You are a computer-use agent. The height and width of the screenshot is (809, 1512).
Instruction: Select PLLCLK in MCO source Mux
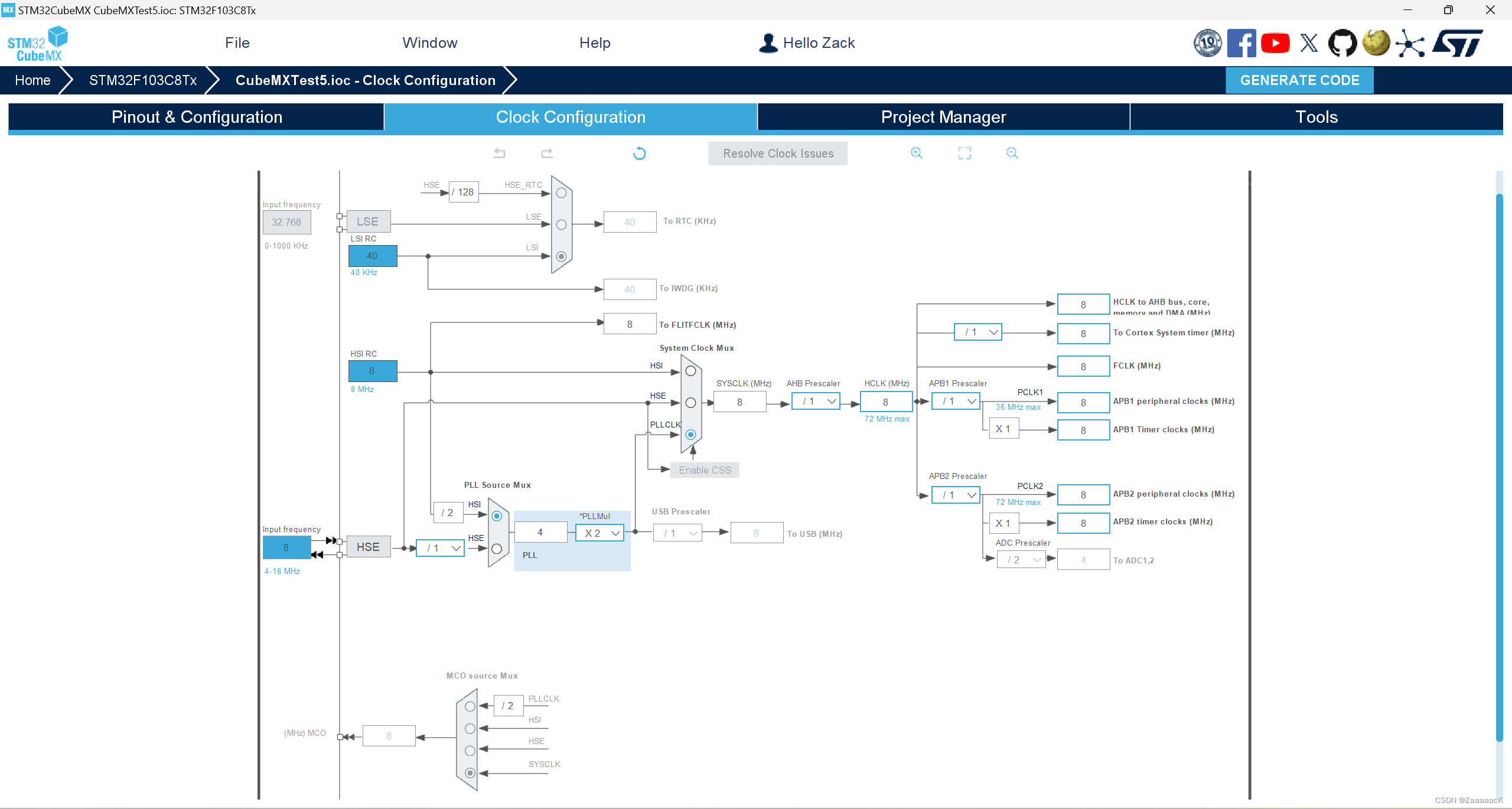point(470,706)
